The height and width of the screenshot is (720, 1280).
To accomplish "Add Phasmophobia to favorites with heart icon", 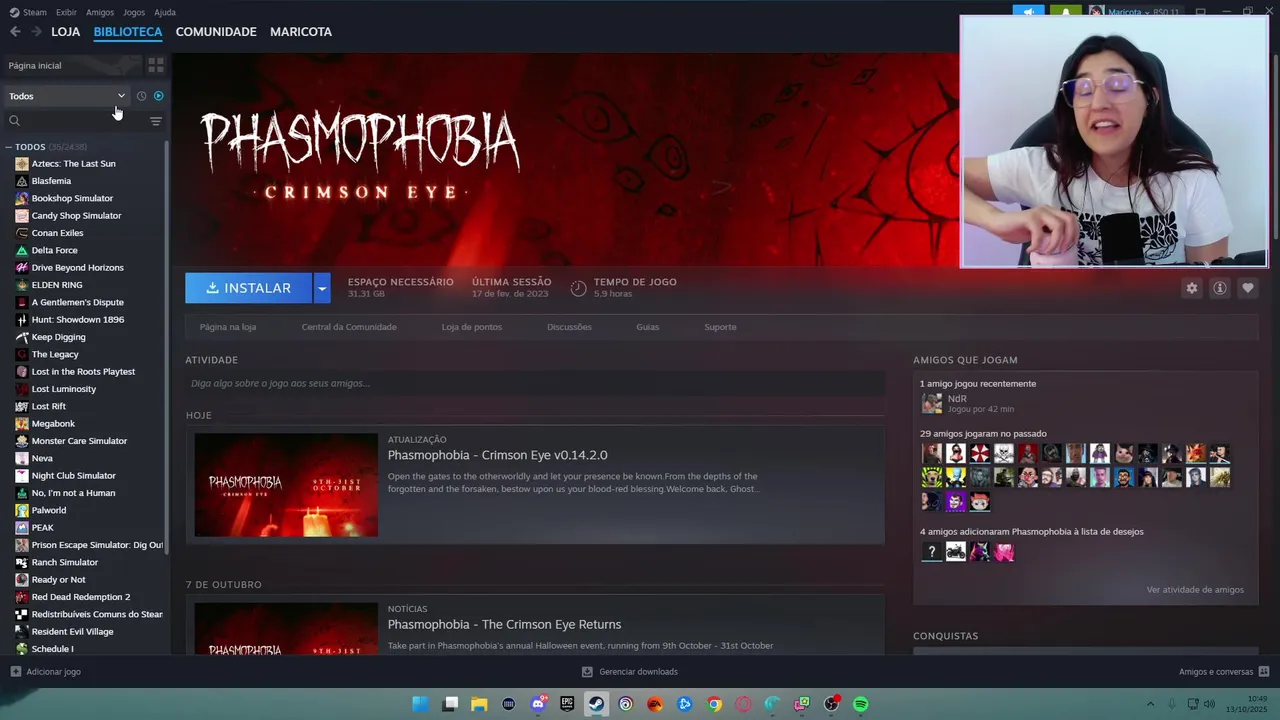I will (1248, 288).
